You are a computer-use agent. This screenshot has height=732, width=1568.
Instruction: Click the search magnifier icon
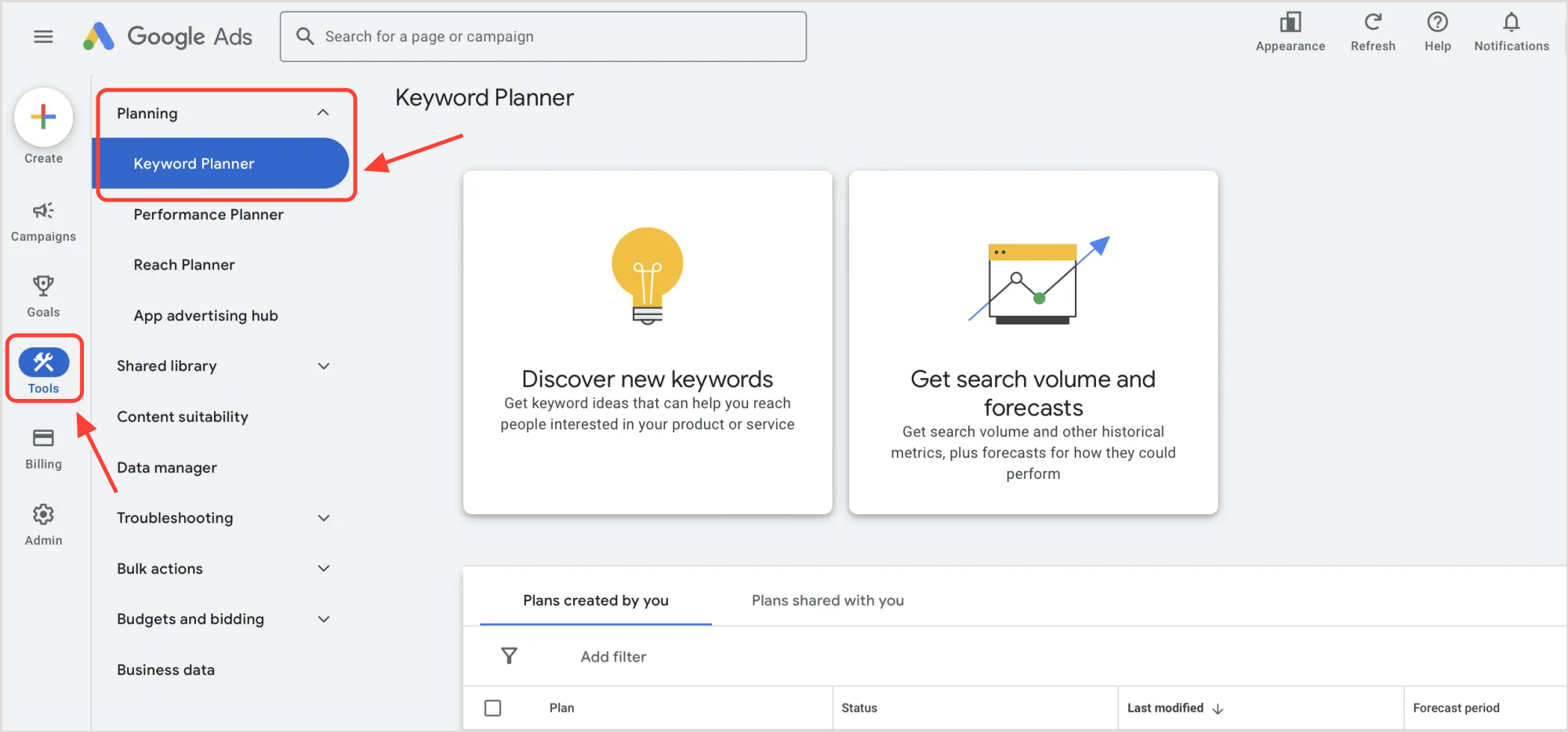(305, 36)
